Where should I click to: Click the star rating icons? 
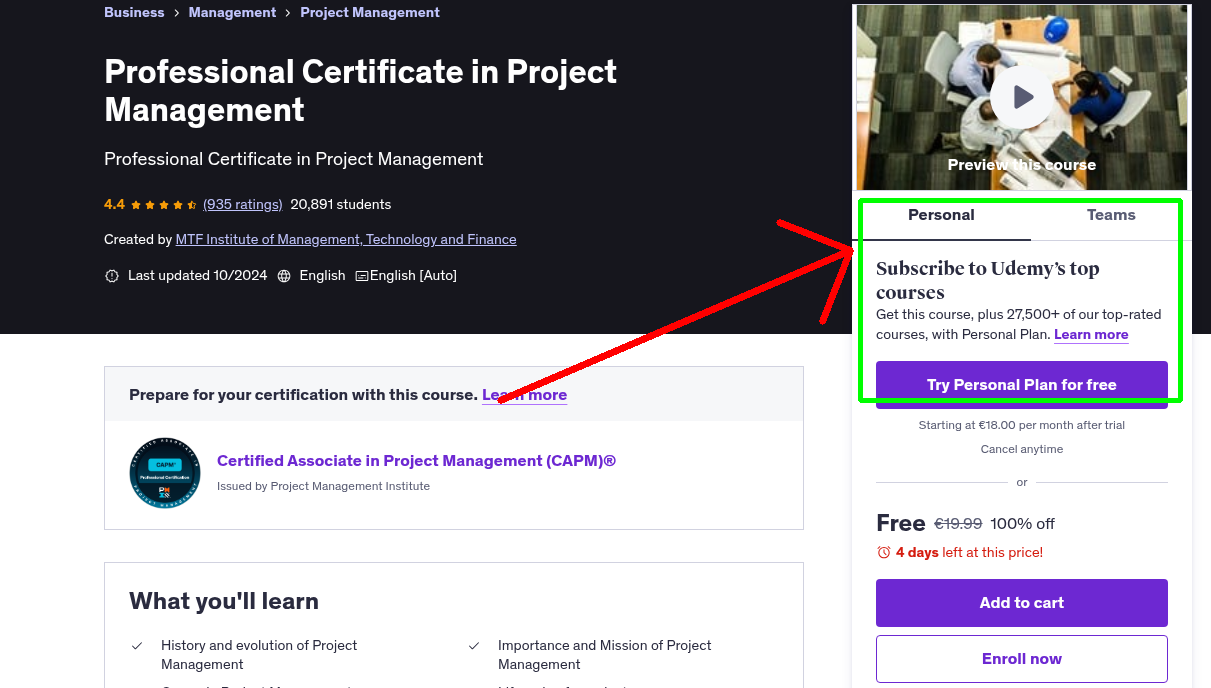point(164,205)
